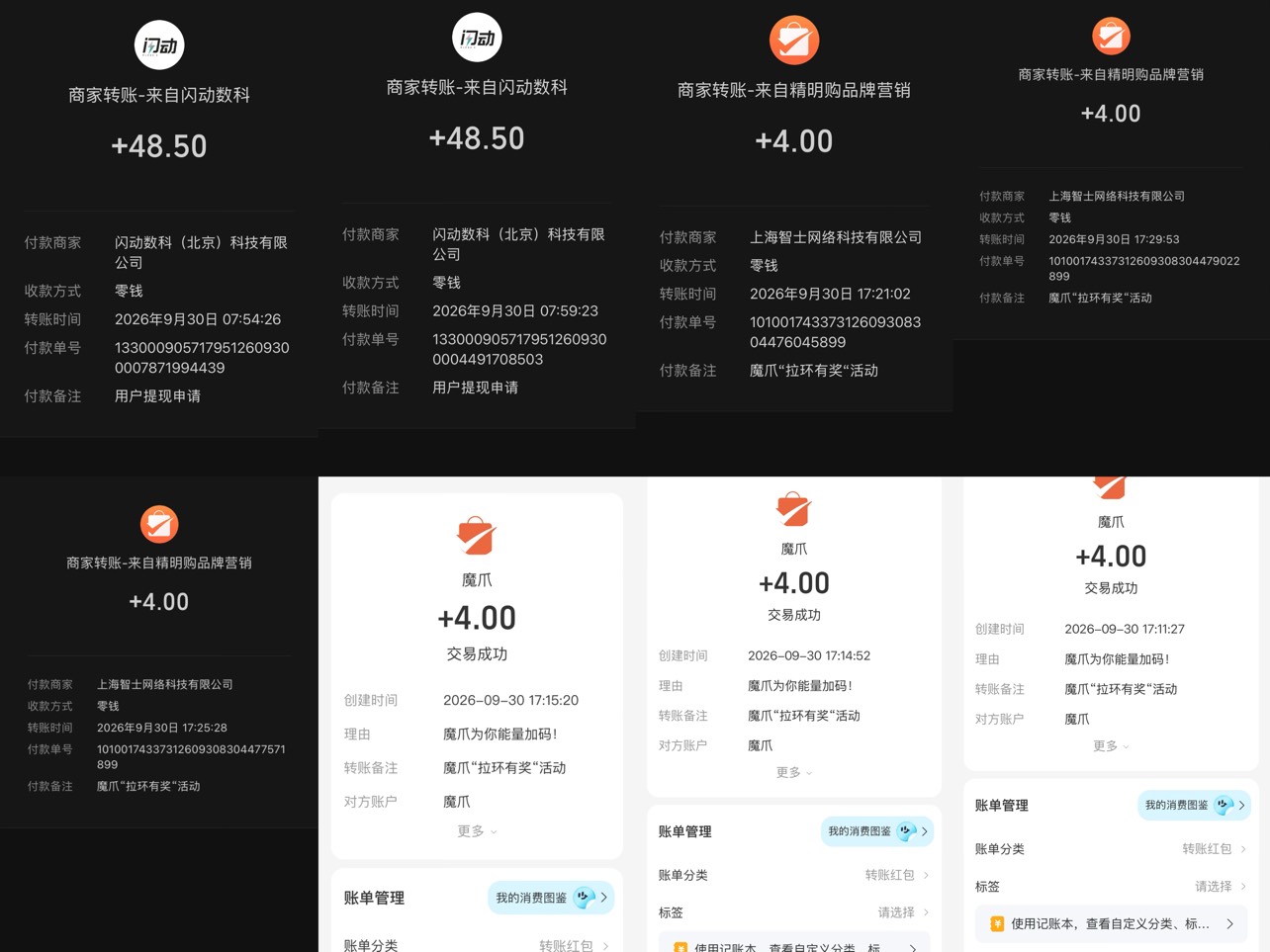Tap the orange bag logo of the 17:25:28 transfer
Screen dimensions: 1270x952
point(159,524)
